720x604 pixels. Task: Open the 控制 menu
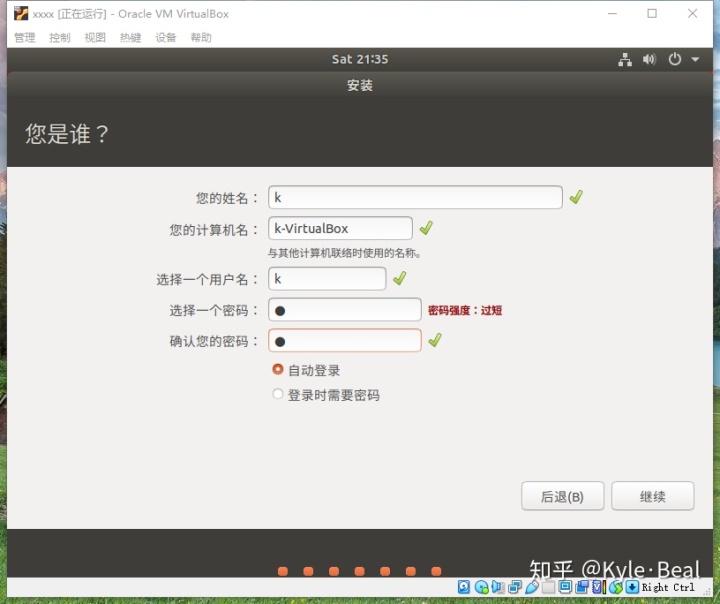point(60,37)
